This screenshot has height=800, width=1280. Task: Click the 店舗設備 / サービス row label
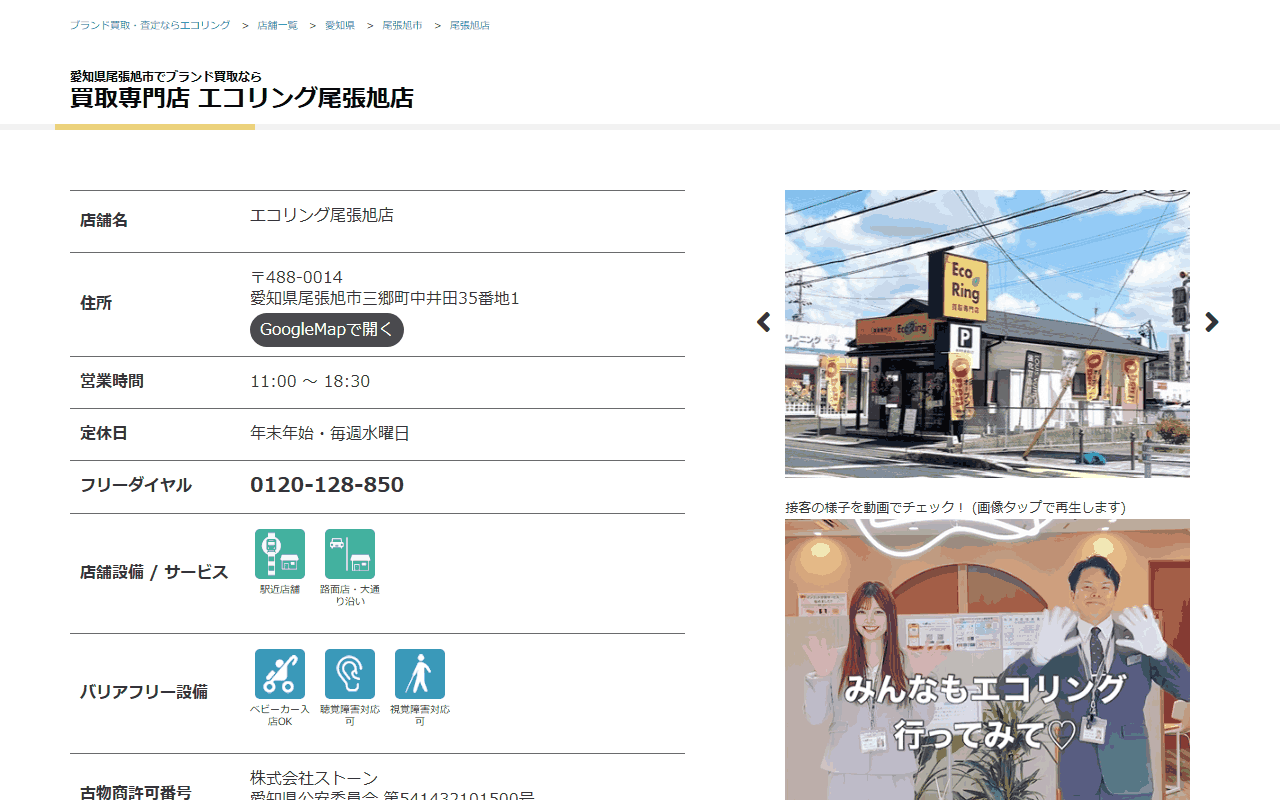(x=154, y=573)
